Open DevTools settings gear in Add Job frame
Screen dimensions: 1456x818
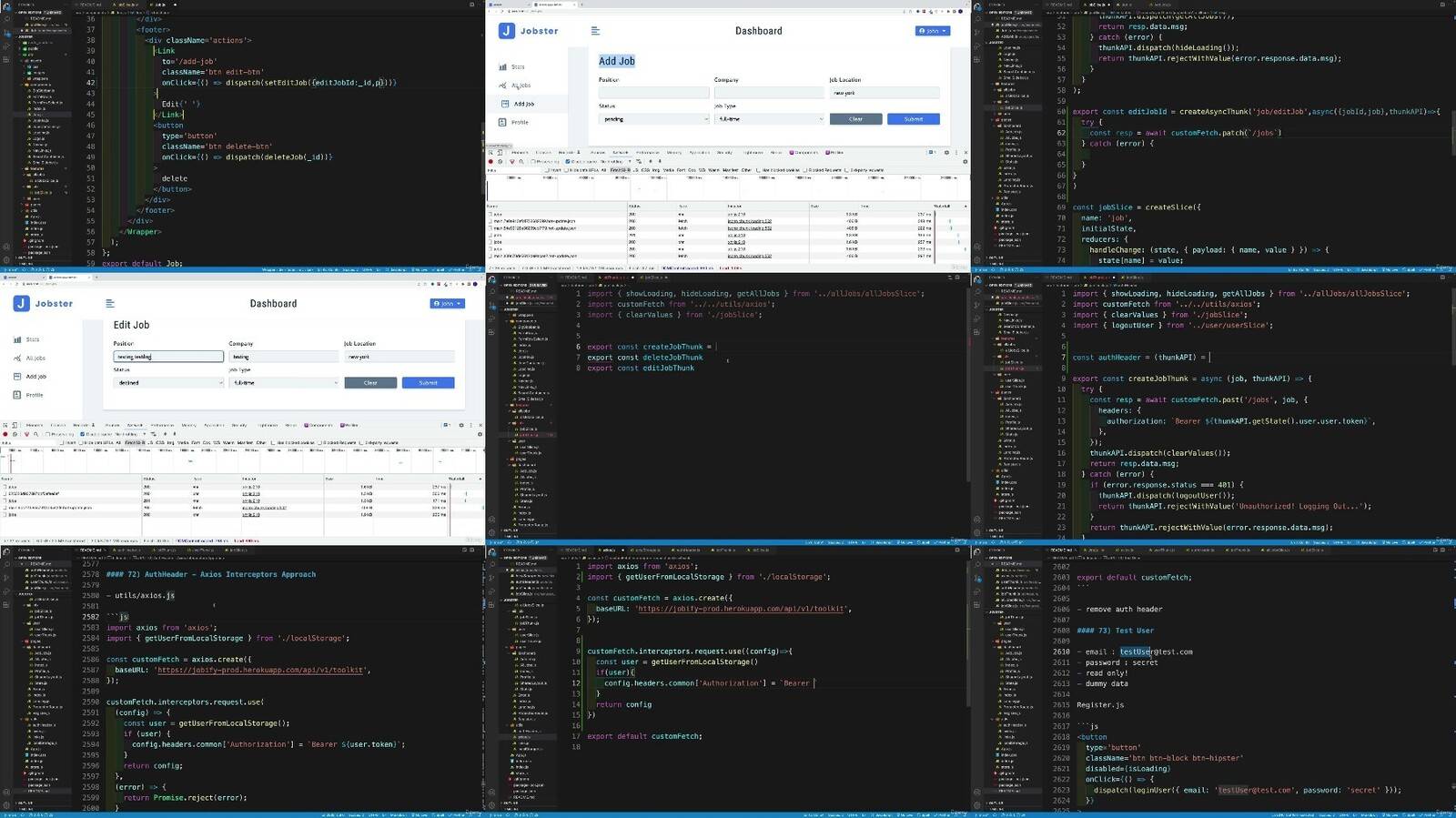[946, 152]
